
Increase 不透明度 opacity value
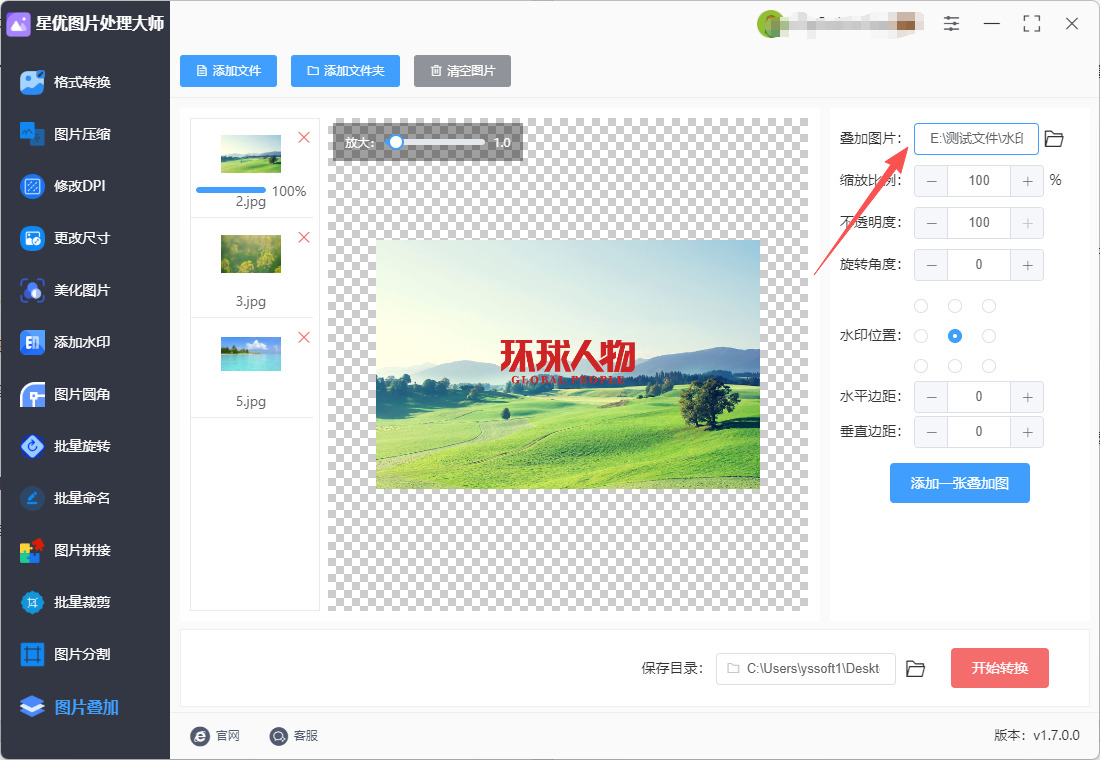click(1027, 223)
